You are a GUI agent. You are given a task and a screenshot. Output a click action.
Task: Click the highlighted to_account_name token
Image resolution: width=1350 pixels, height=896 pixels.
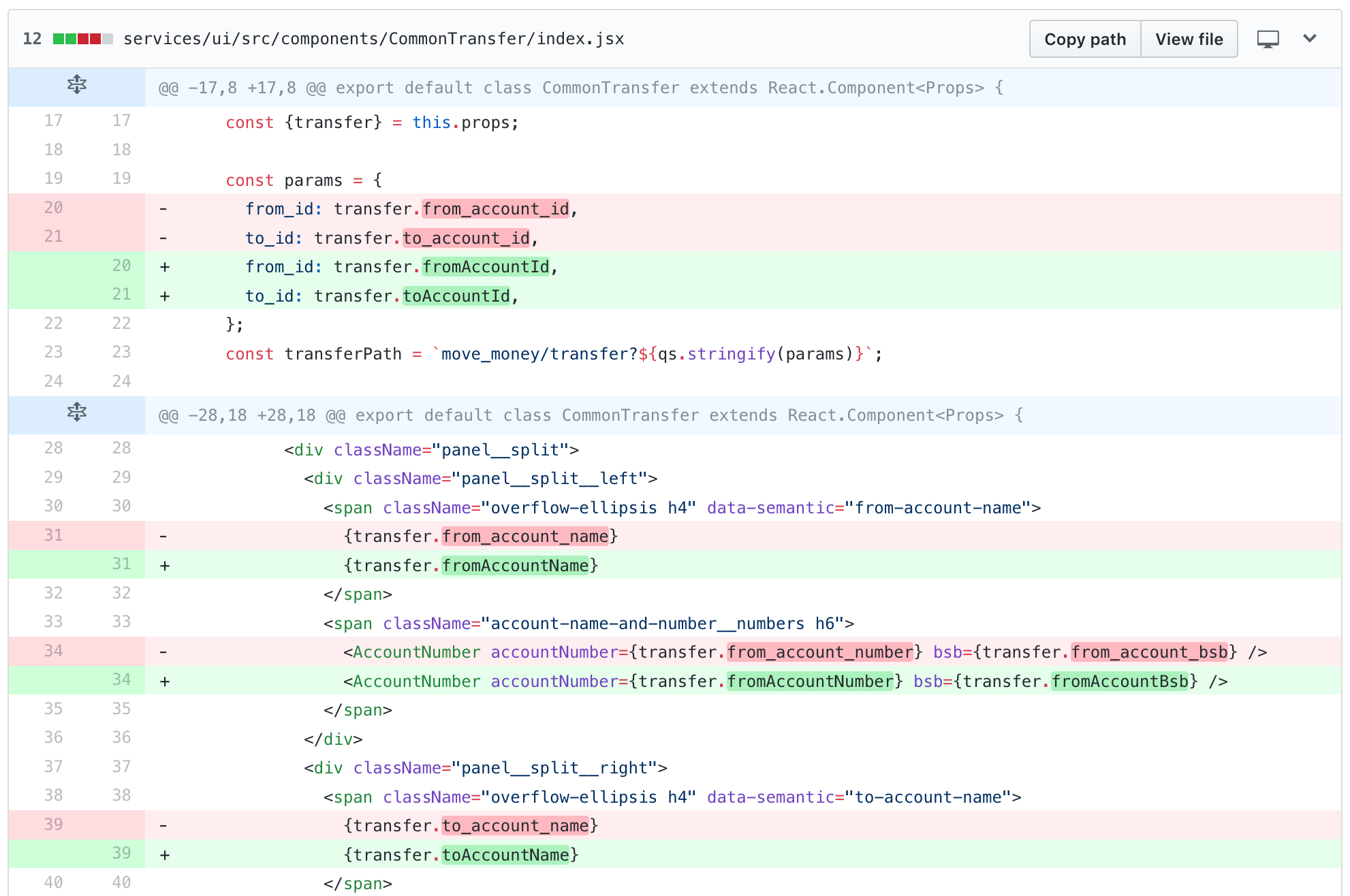[x=516, y=826]
